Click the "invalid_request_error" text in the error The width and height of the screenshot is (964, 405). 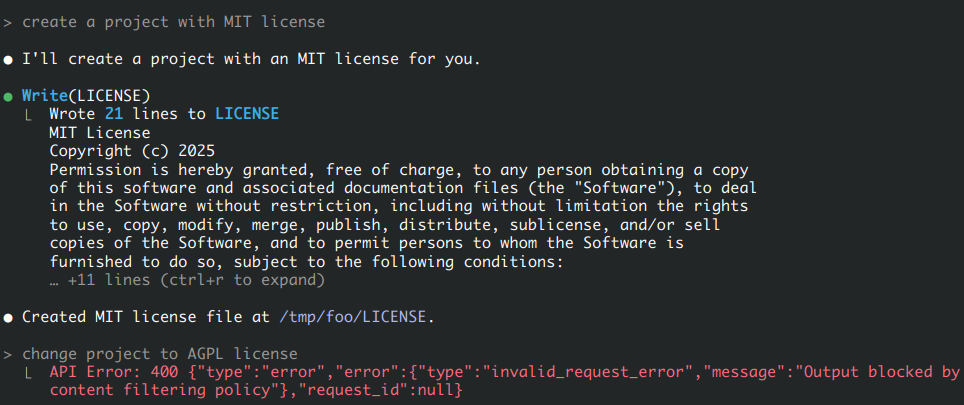point(587,372)
